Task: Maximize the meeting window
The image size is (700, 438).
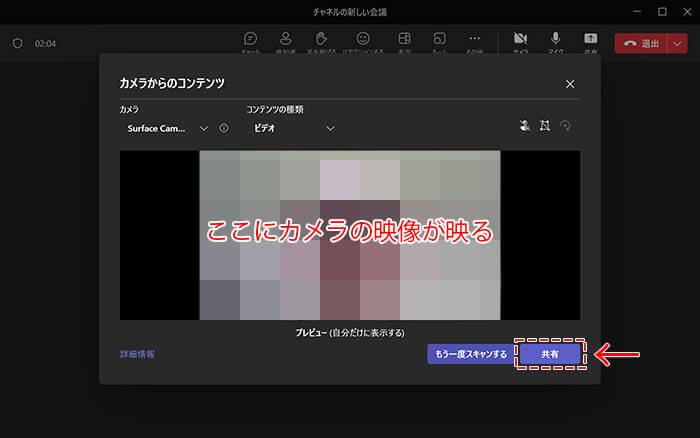Action: [662, 12]
